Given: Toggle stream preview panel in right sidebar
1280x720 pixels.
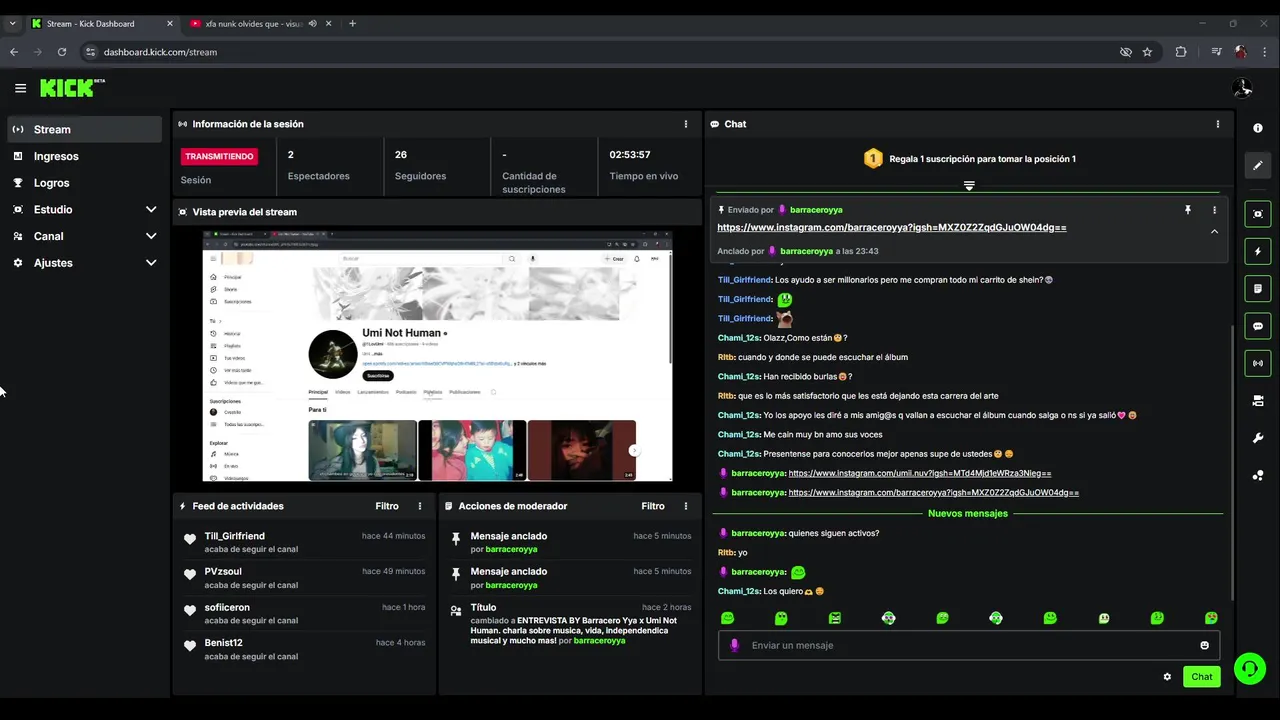Looking at the screenshot, I should 1258,214.
